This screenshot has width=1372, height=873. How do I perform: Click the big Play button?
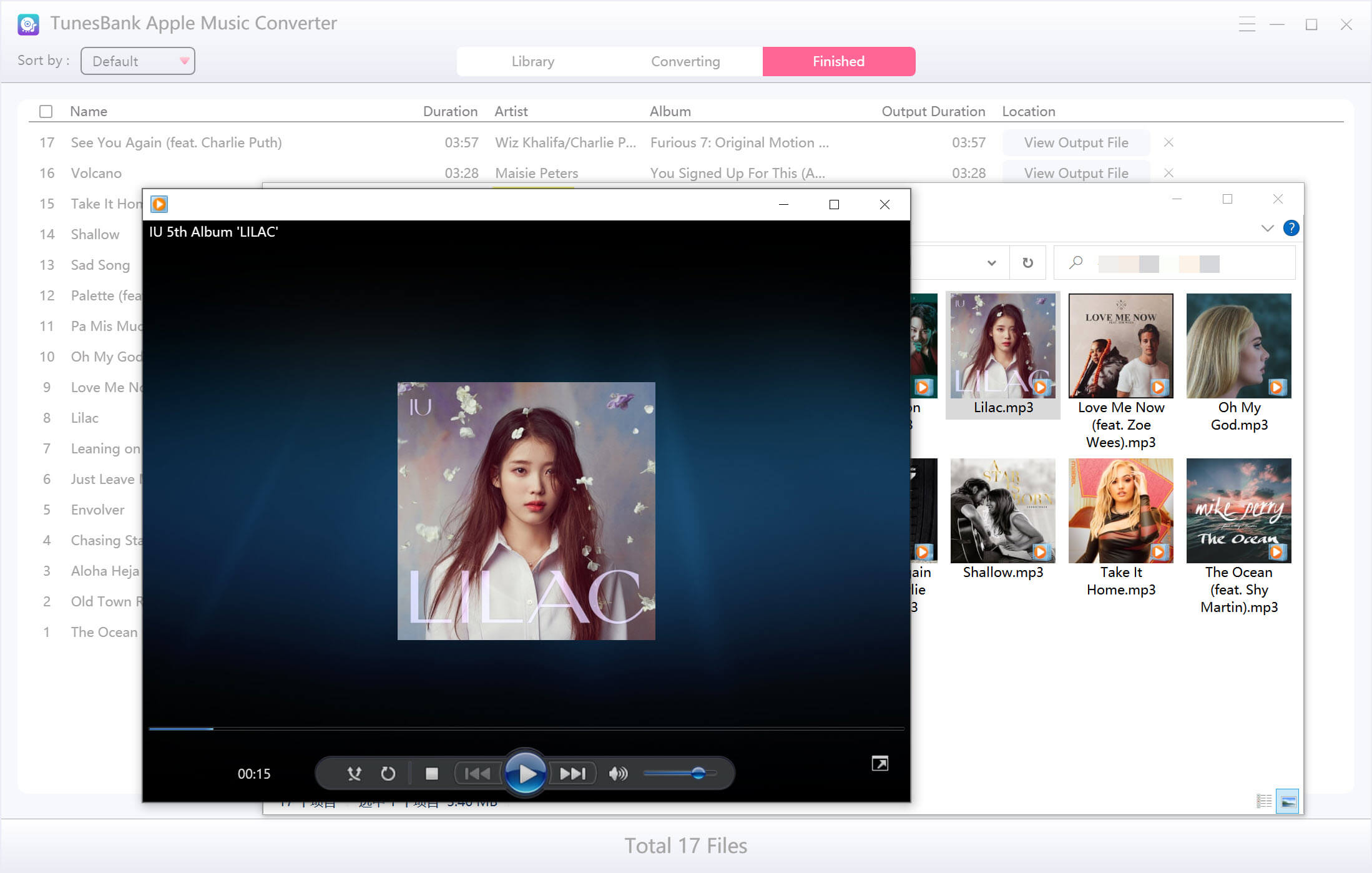pos(525,773)
